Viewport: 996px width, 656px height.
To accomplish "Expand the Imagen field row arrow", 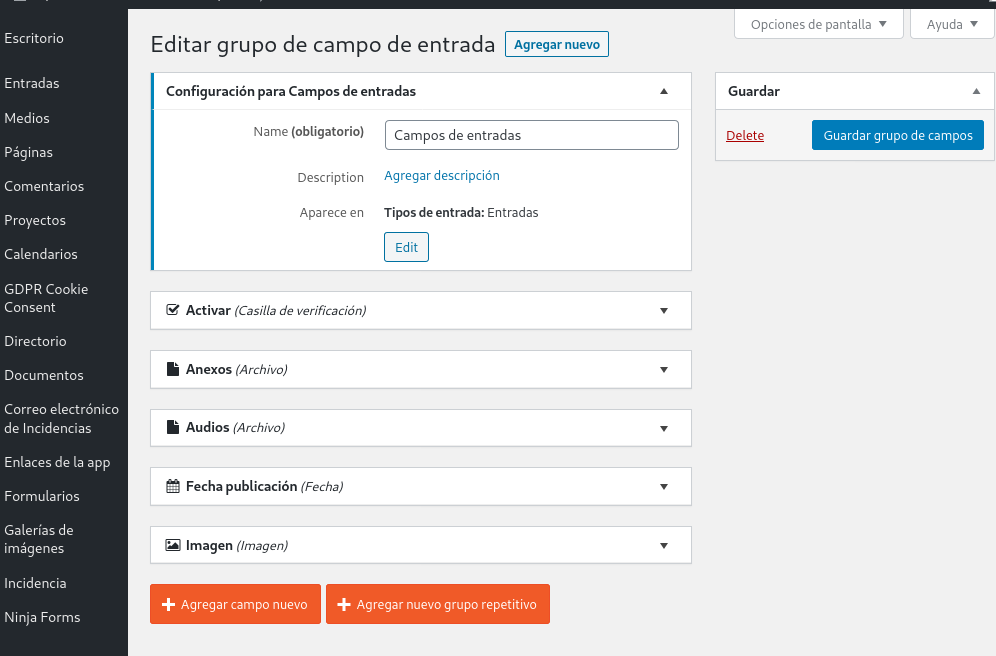I will pos(664,545).
